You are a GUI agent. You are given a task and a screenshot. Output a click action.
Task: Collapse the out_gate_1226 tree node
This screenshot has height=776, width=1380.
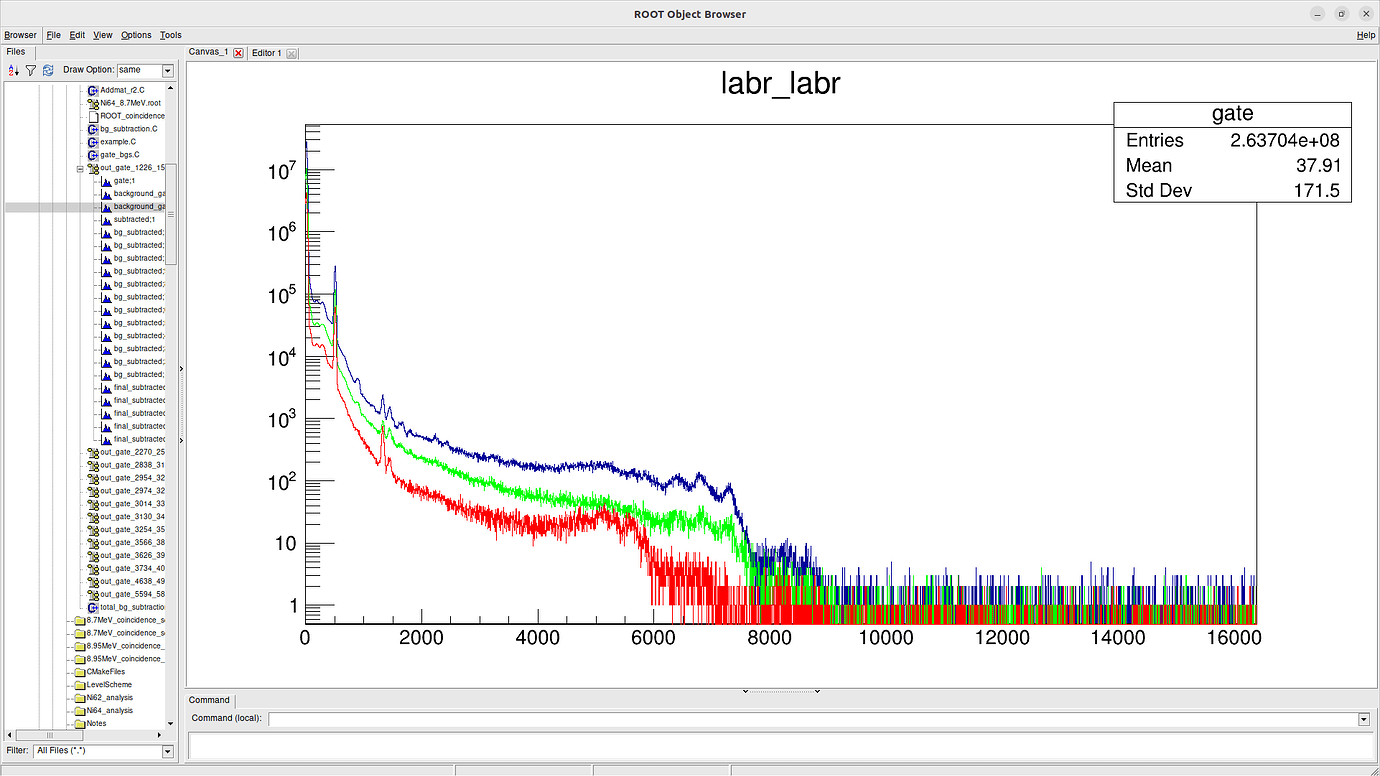coord(80,168)
